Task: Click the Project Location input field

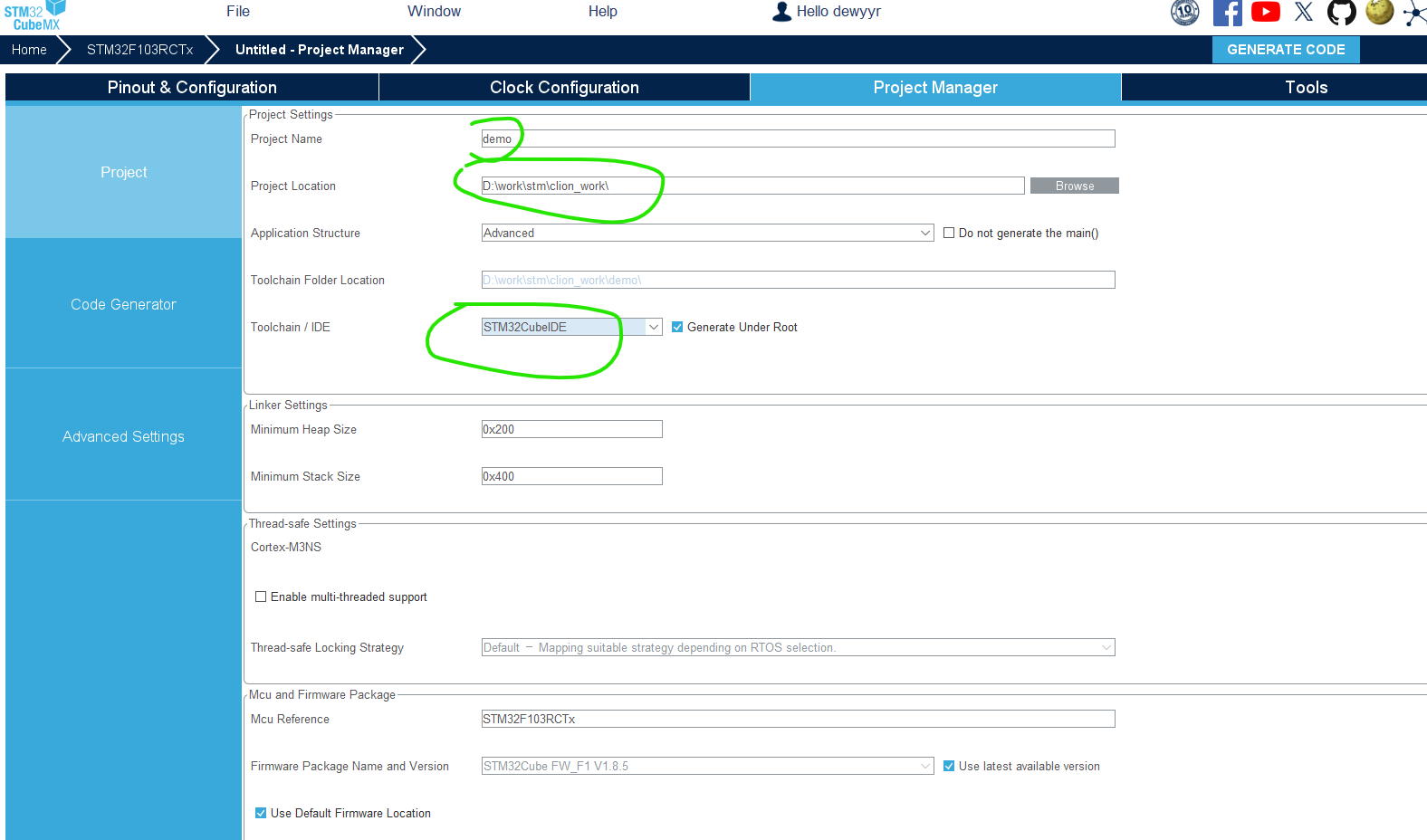Action: [x=752, y=186]
